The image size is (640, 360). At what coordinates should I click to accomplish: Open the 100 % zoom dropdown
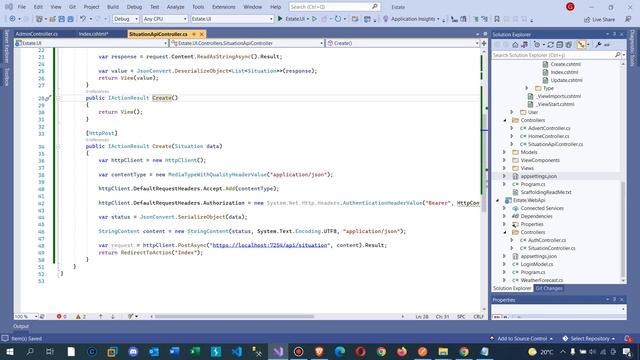coord(26,316)
